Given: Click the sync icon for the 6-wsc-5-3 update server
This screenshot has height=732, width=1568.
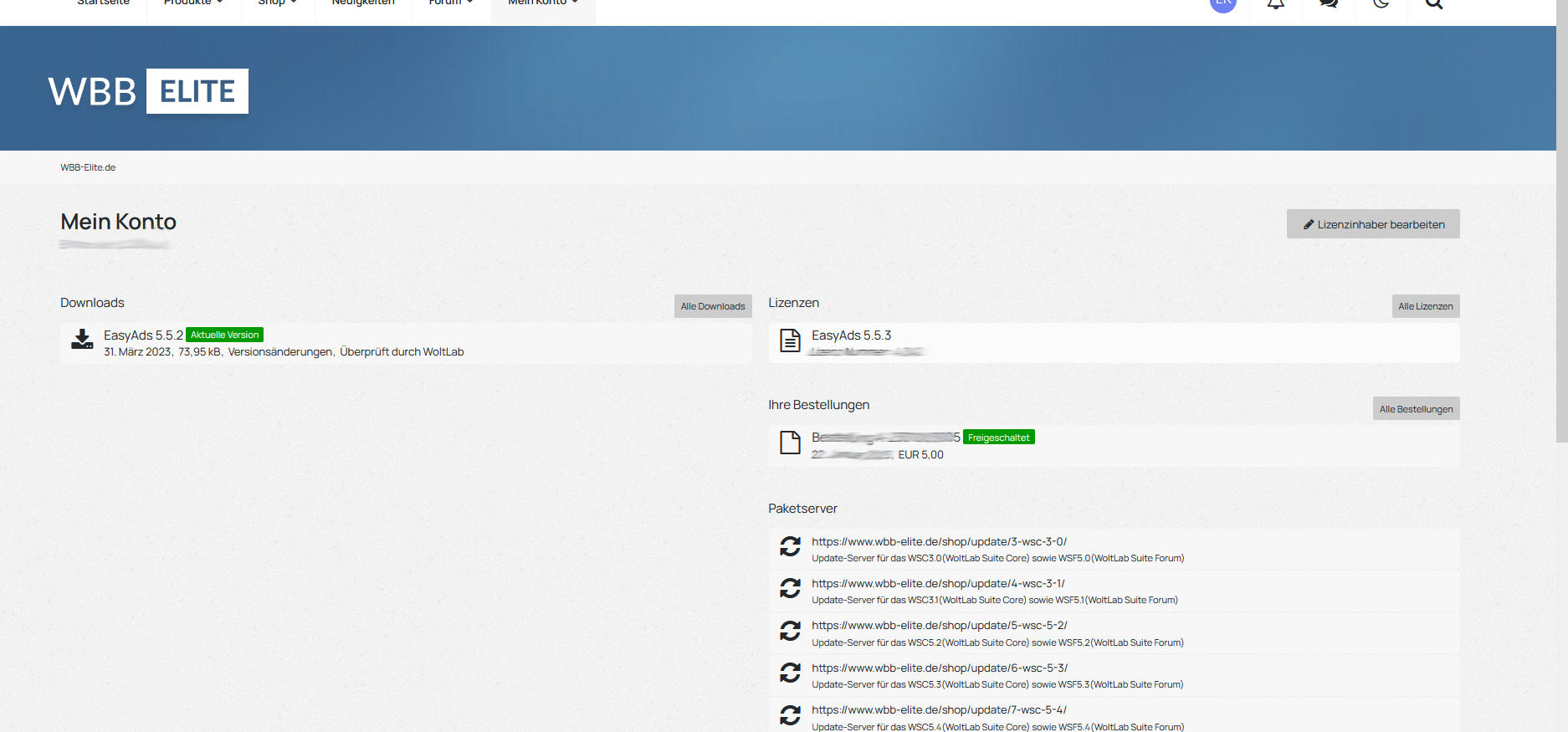Looking at the screenshot, I should (x=790, y=673).
